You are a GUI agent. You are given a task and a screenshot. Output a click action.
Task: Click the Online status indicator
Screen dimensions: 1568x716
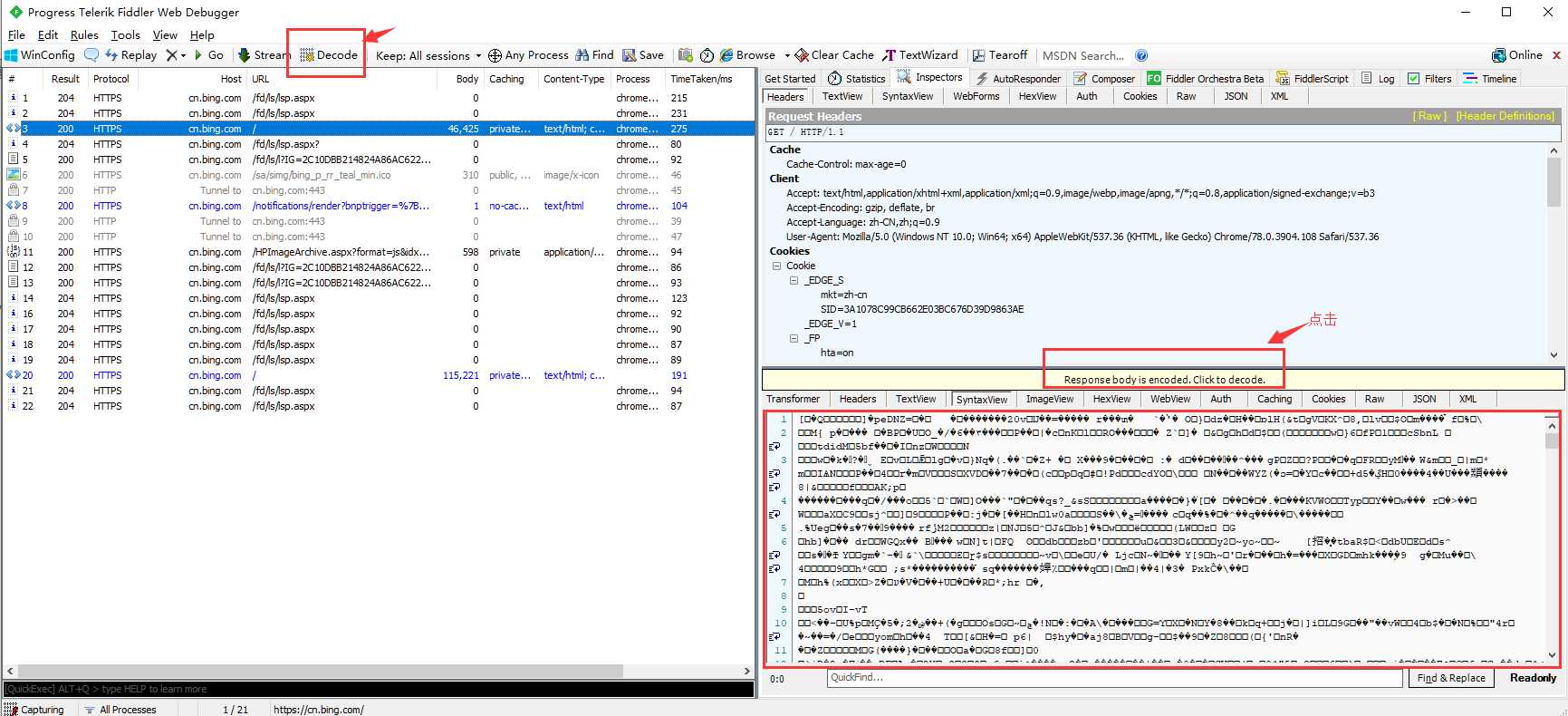coord(1517,55)
